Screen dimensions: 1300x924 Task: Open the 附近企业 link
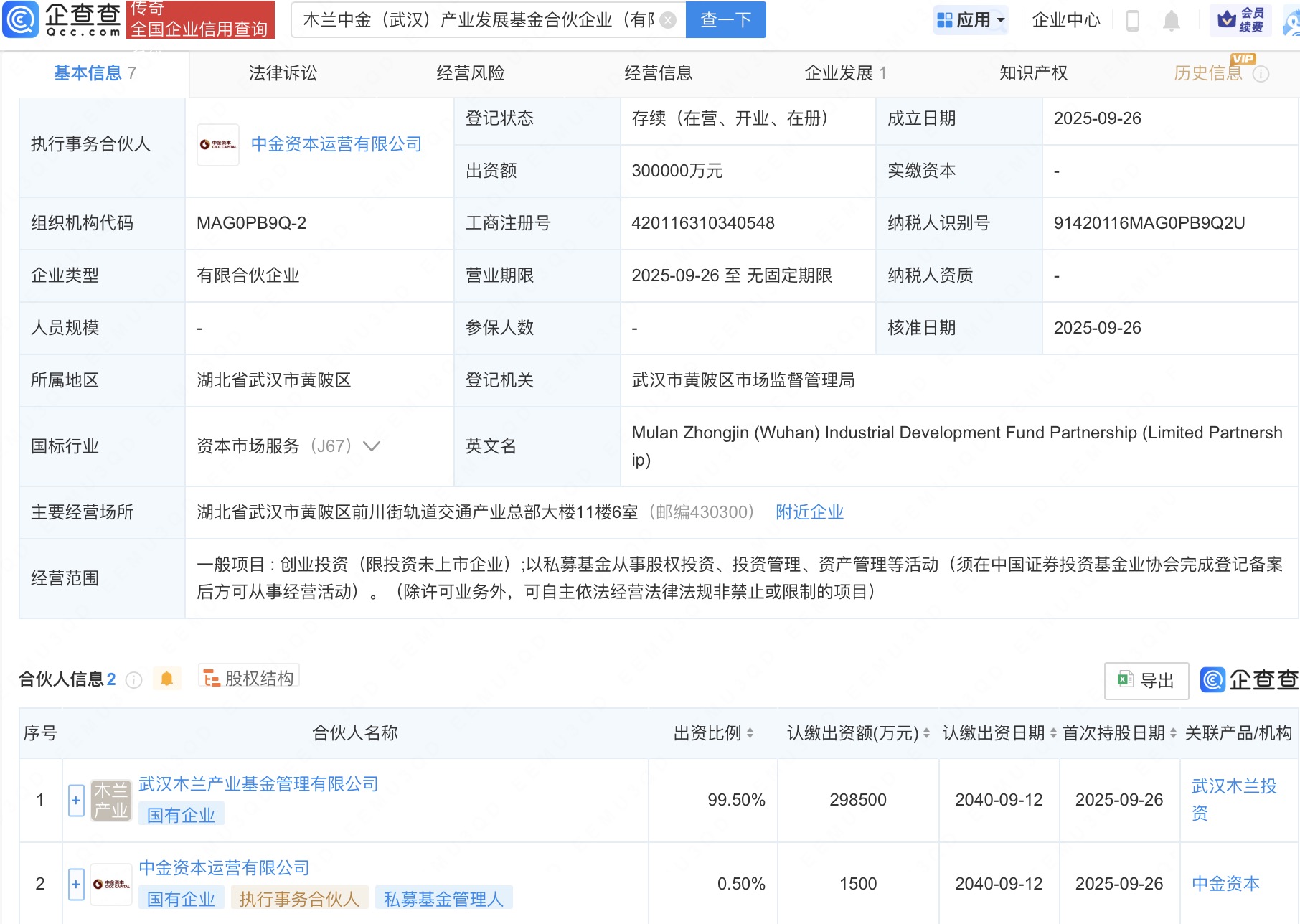(x=809, y=512)
